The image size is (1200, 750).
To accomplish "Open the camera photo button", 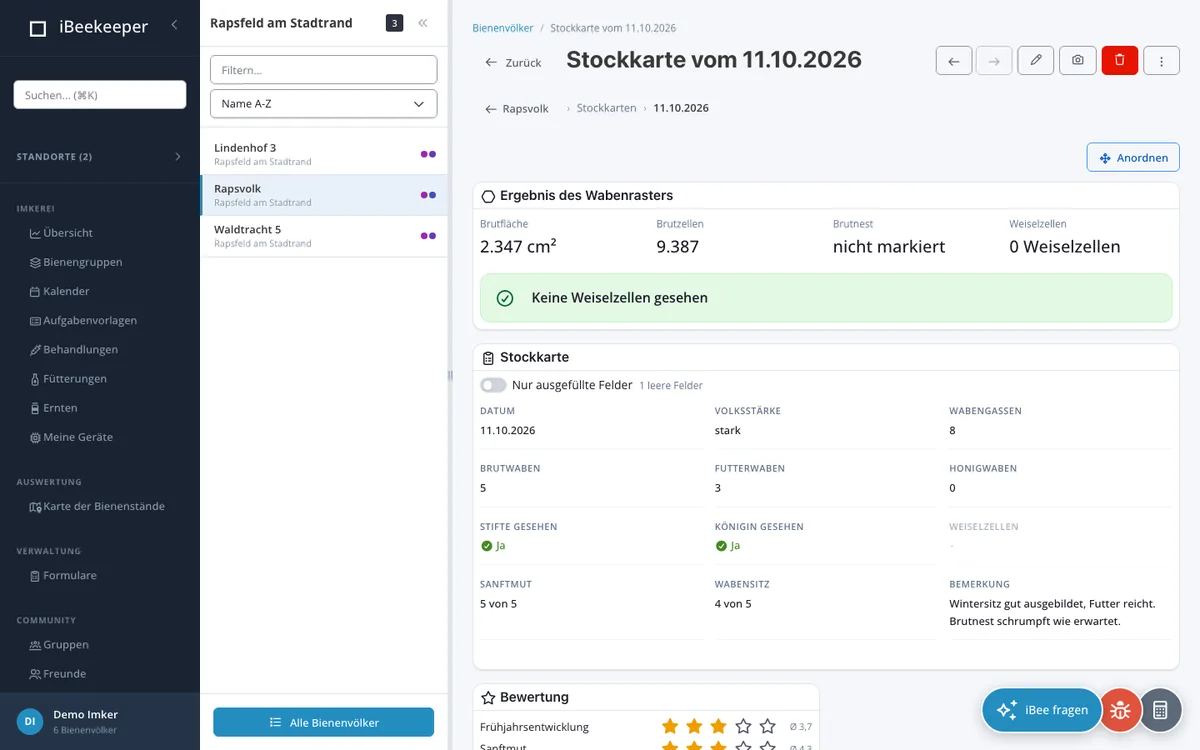I will click(1077, 61).
